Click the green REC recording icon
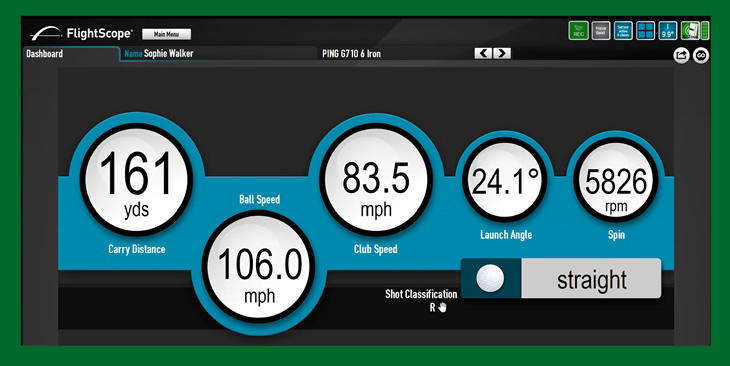Viewport: 730px width, 366px height. coord(578,31)
